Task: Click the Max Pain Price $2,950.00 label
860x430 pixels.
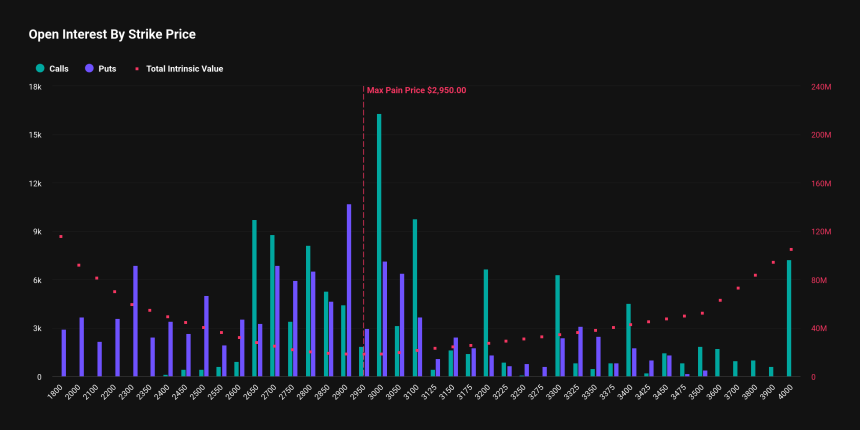Action: point(416,90)
